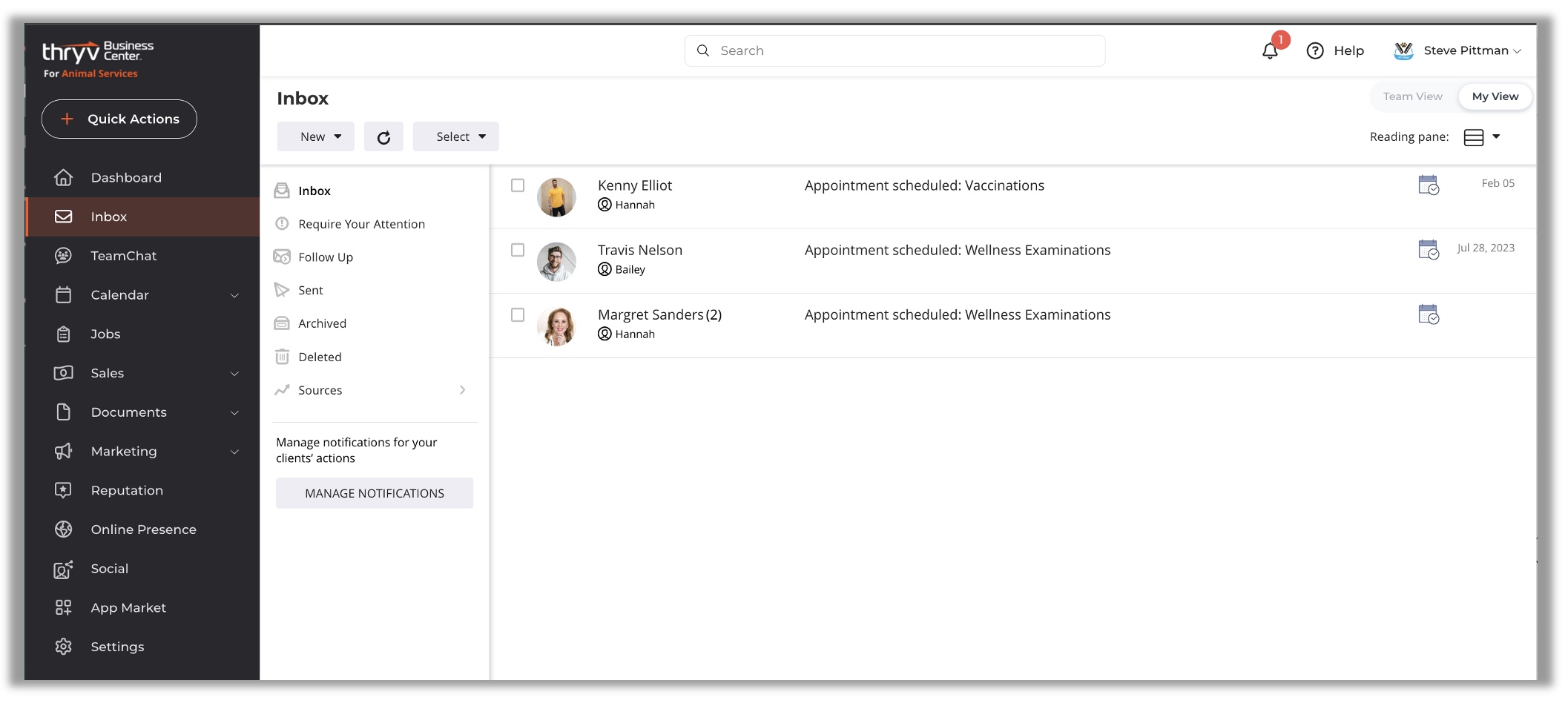Open Steve Pittman account menu arrow
This screenshot has width=1568, height=703.
tap(1518, 51)
